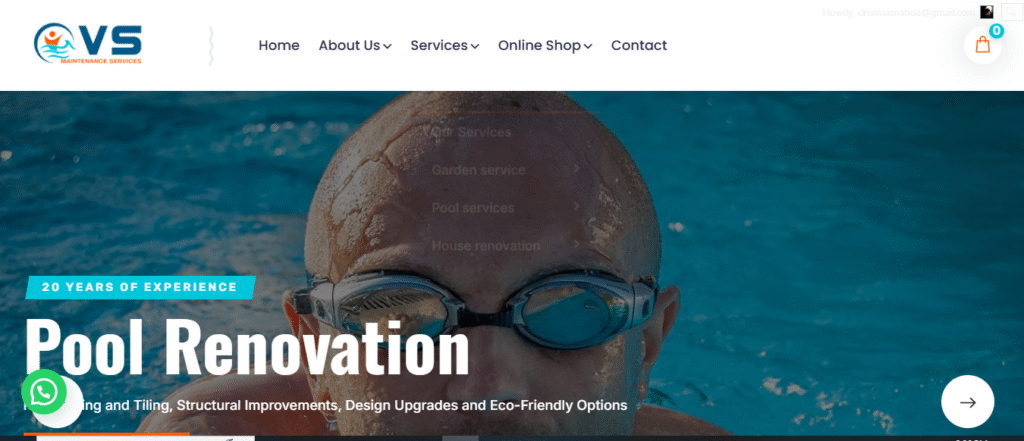Expand the About Us dropdown menu

coord(355,46)
